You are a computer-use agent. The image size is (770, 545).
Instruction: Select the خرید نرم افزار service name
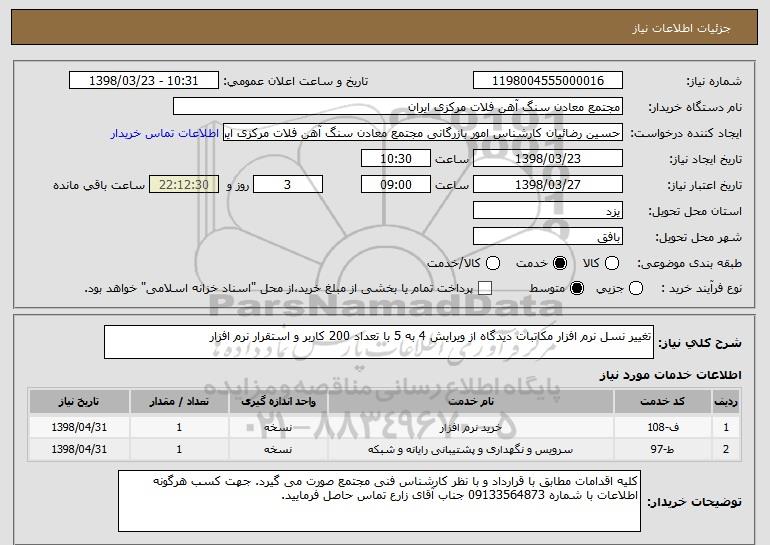click(470, 428)
